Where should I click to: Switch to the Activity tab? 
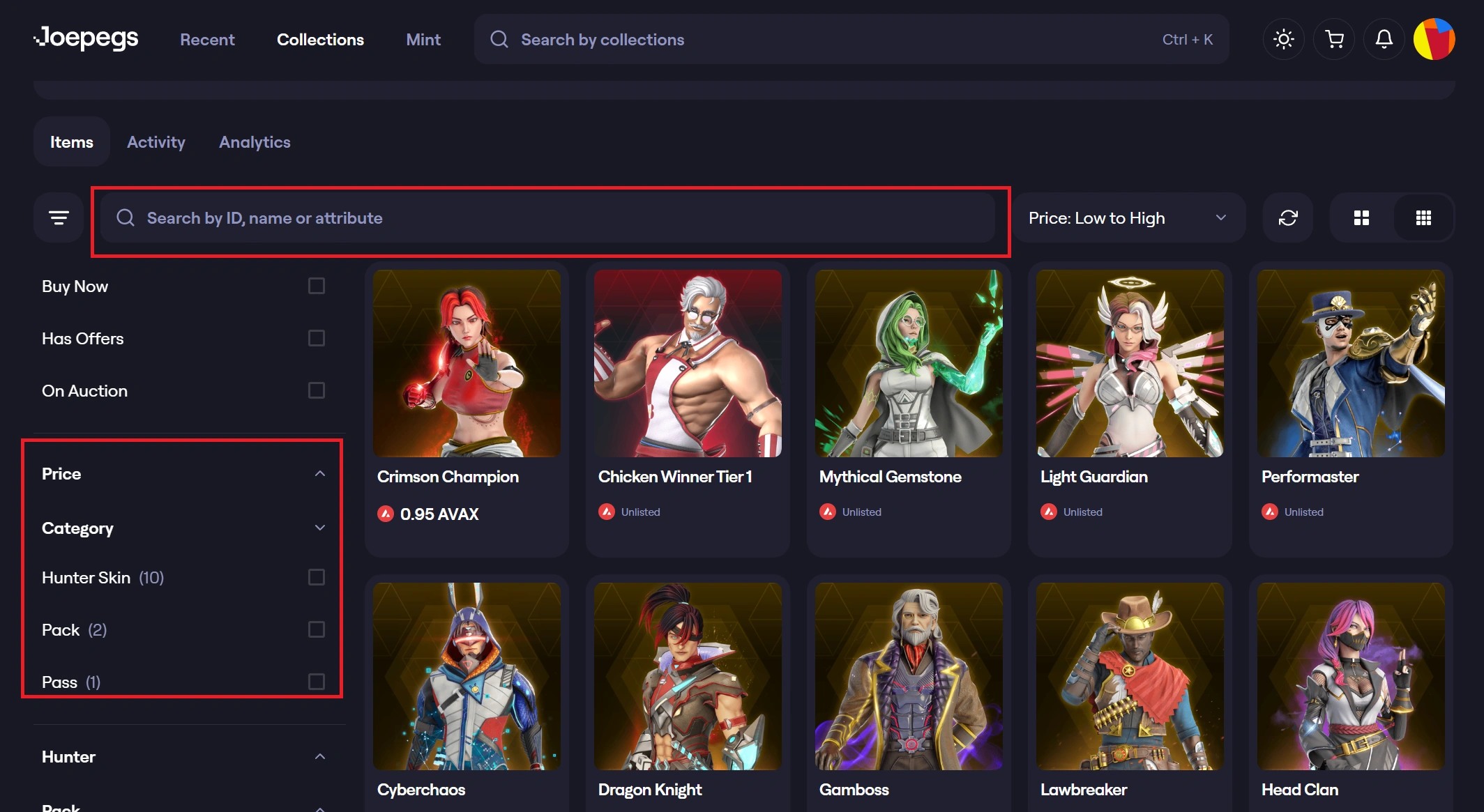point(156,142)
